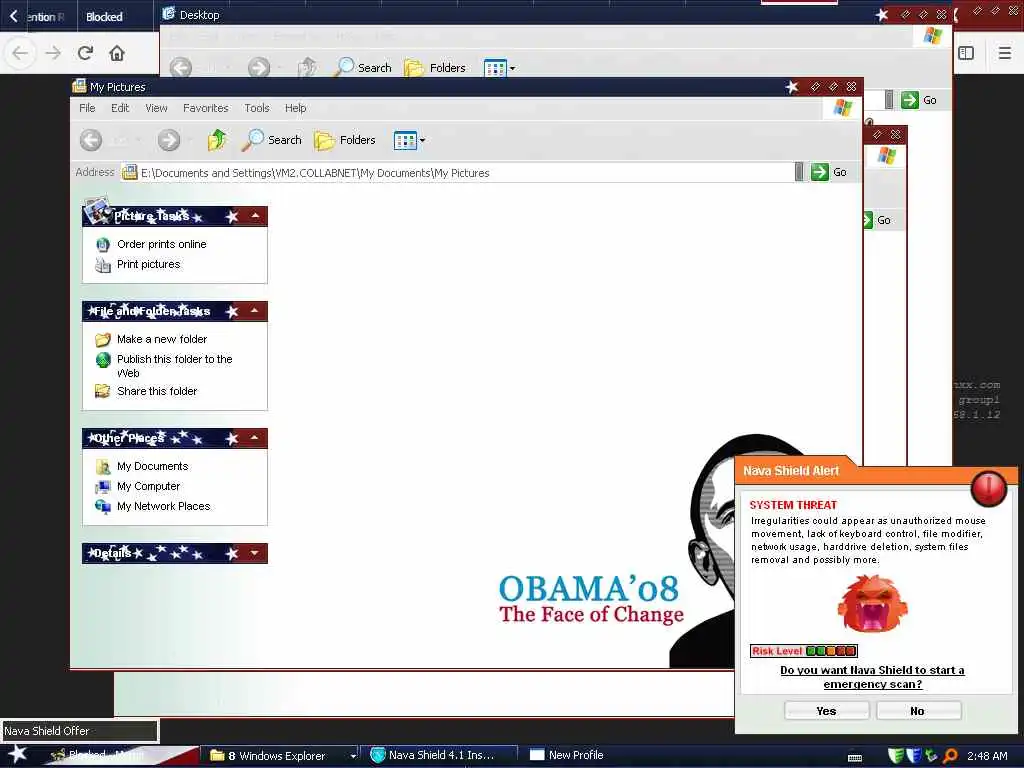Open the Tools menu

[x=257, y=108]
